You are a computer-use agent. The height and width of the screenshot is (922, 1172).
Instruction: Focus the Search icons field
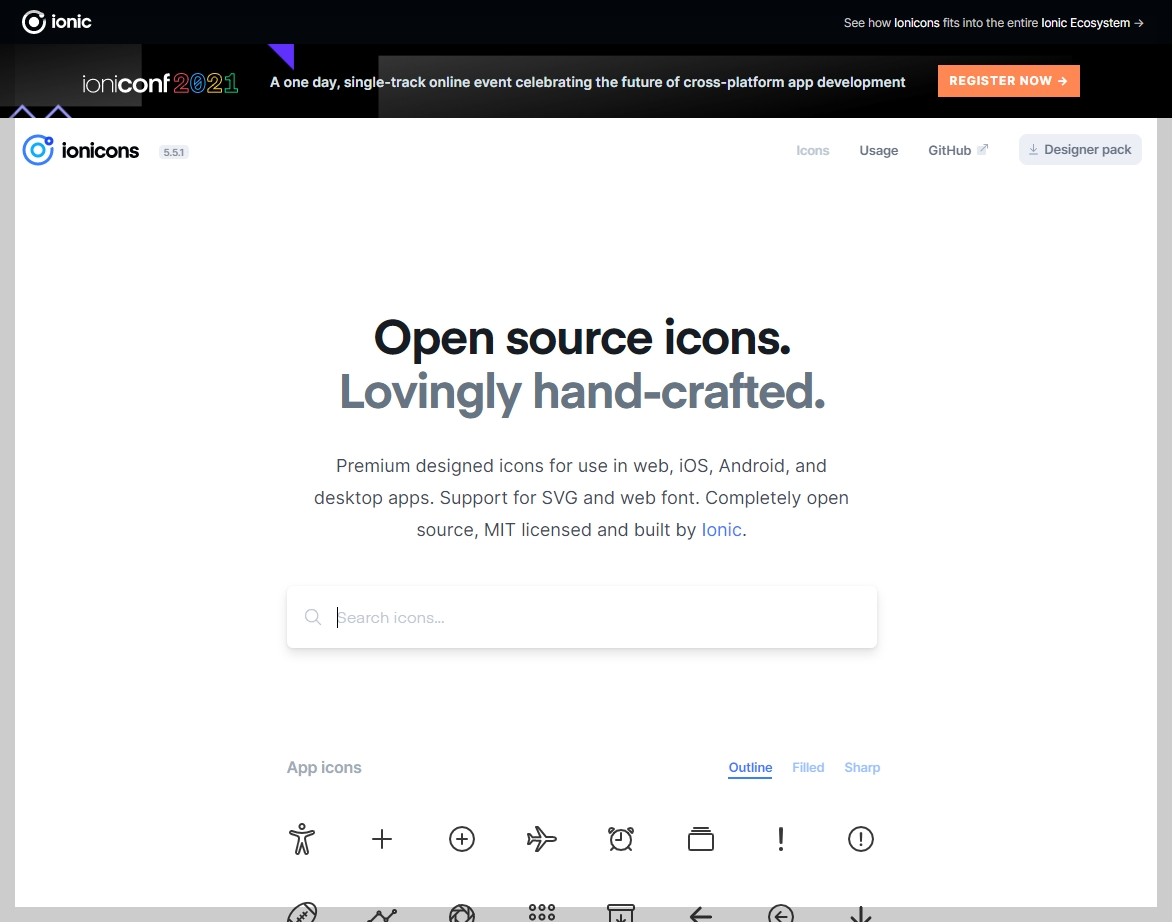coord(582,617)
